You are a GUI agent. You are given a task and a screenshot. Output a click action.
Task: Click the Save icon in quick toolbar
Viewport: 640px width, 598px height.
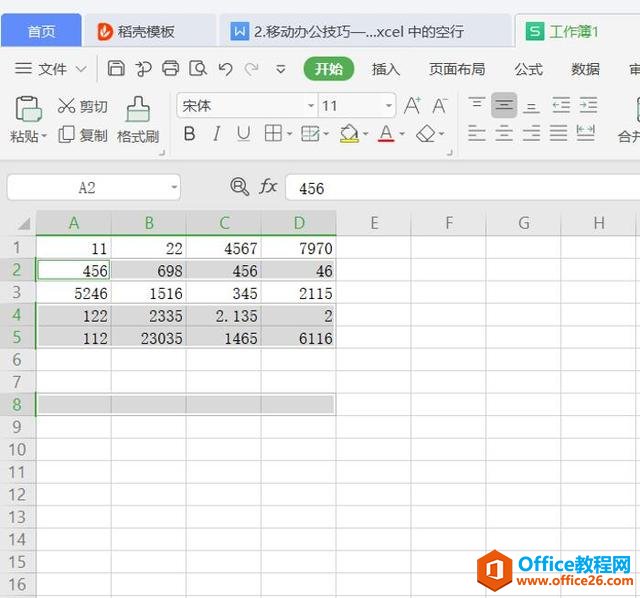[116, 68]
